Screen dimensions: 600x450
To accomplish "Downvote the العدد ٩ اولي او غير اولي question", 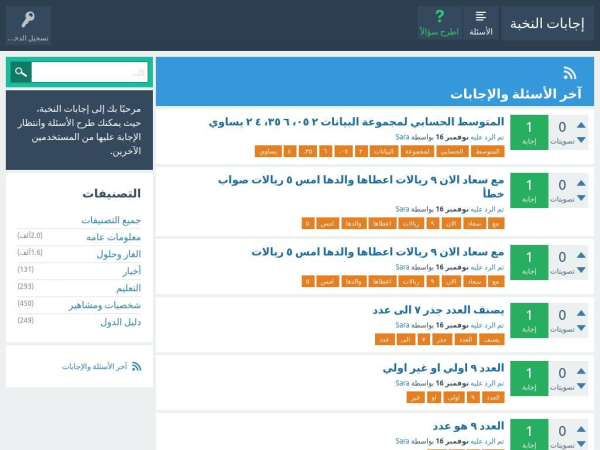I will (x=582, y=387).
